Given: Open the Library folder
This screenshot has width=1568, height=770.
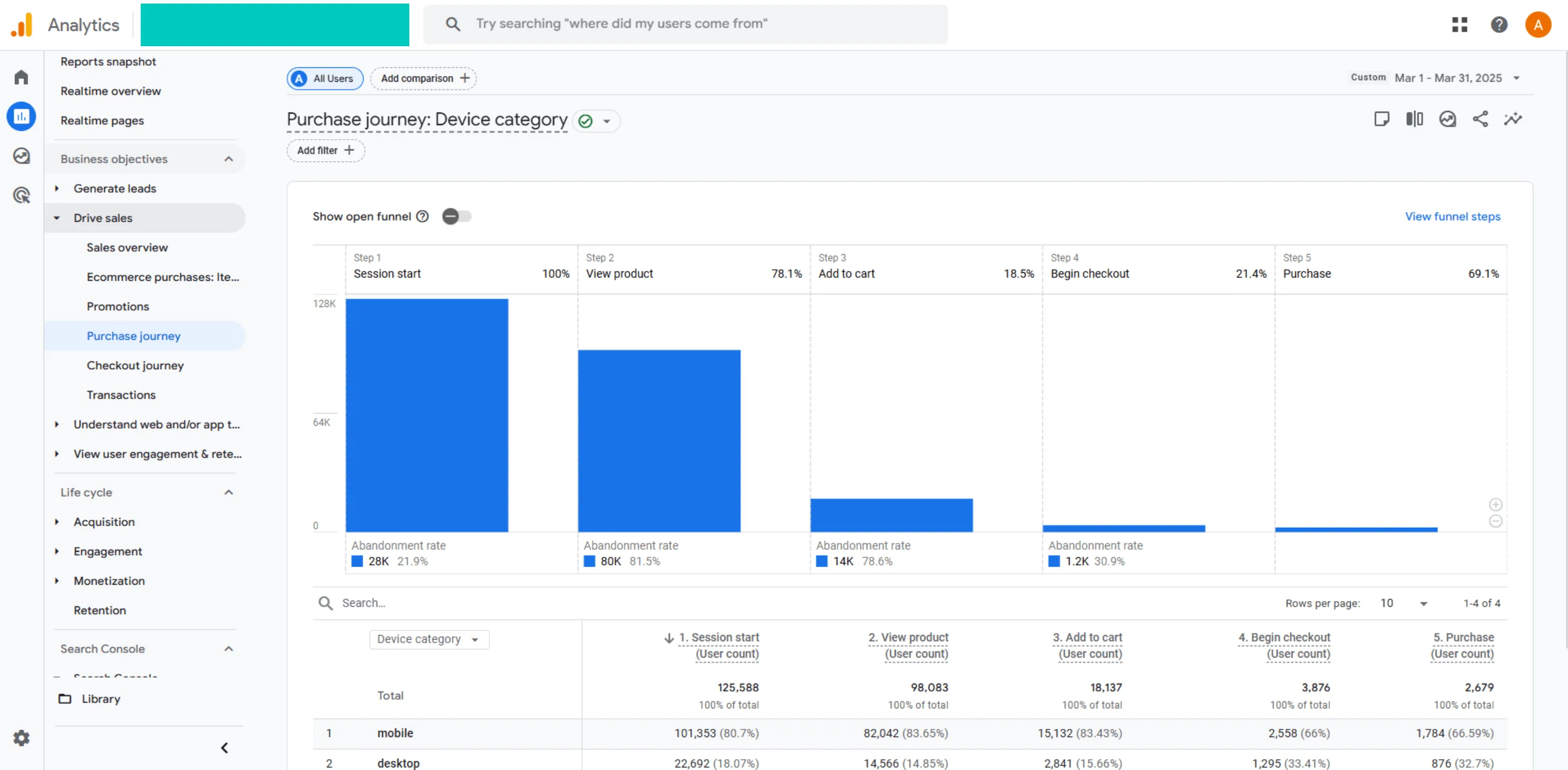Looking at the screenshot, I should point(90,699).
